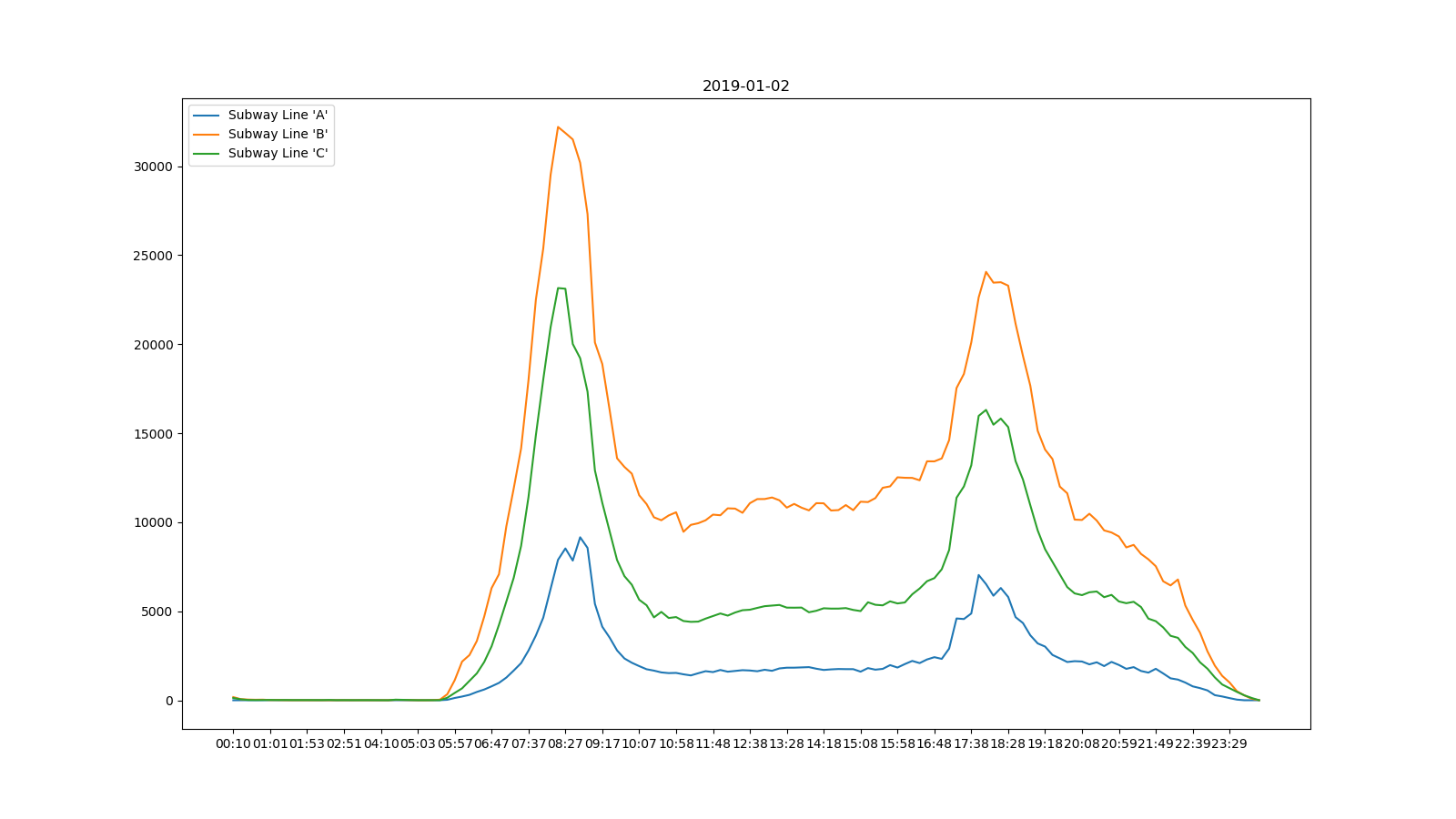Click the blue legend line swatch
1456x819 pixels.
[x=207, y=116]
